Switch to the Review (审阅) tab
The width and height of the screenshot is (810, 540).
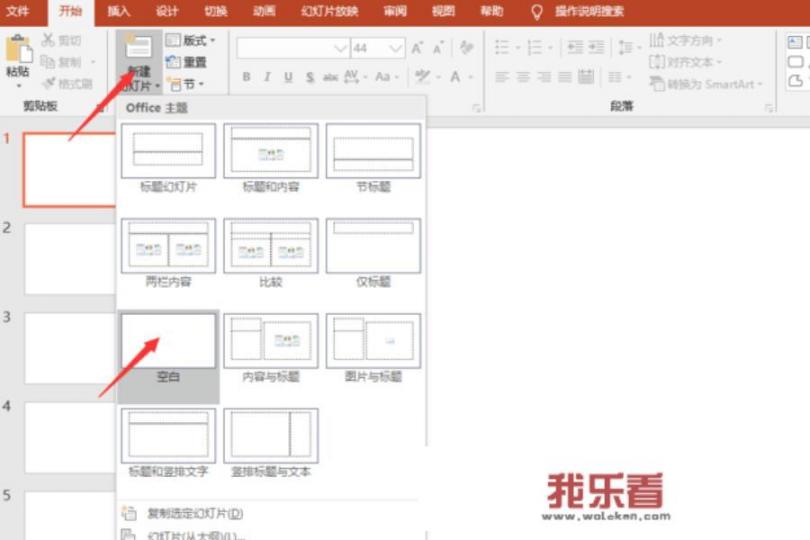(x=395, y=11)
